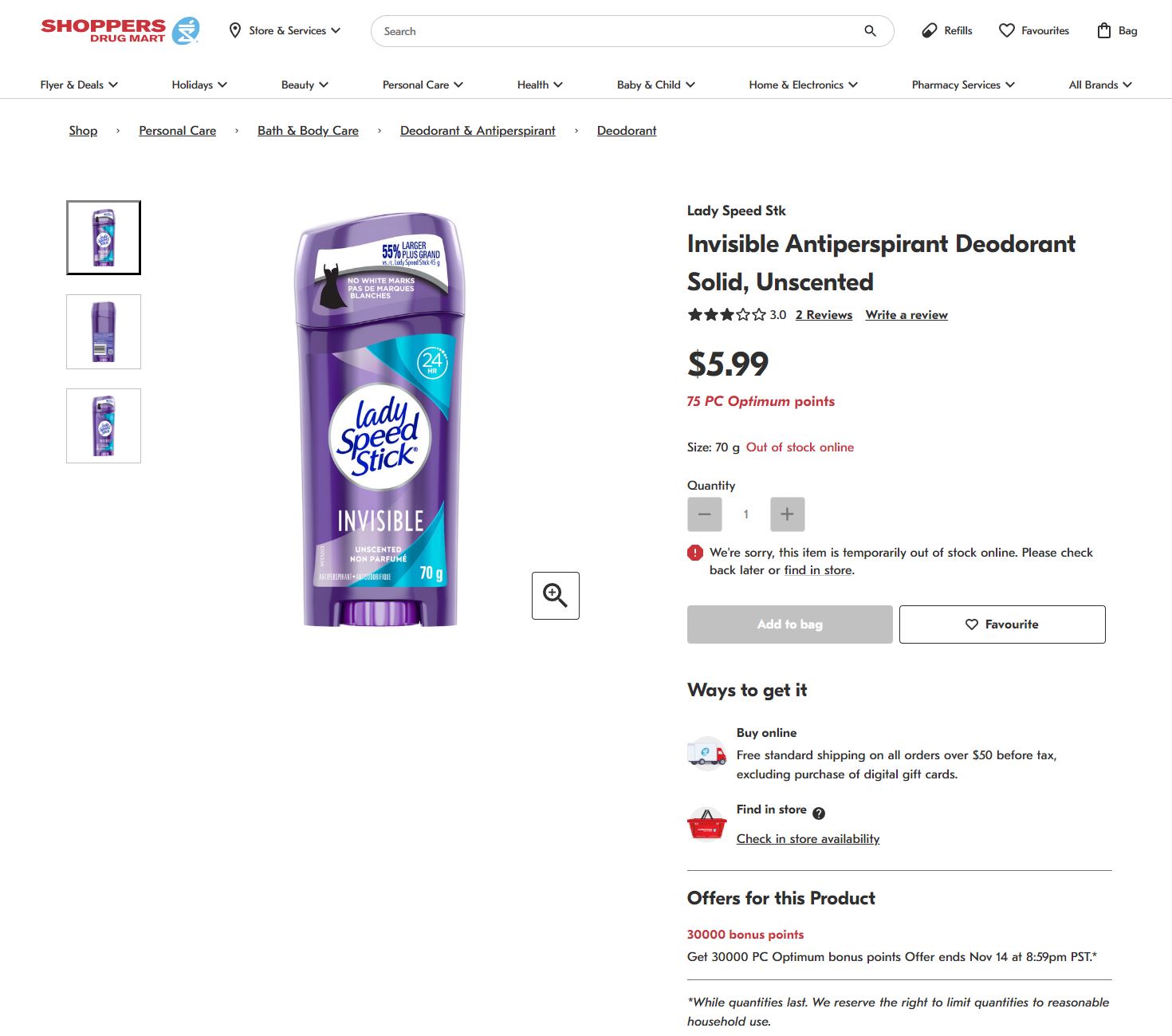Click the zoom-in magnifier on product image

coord(556,596)
